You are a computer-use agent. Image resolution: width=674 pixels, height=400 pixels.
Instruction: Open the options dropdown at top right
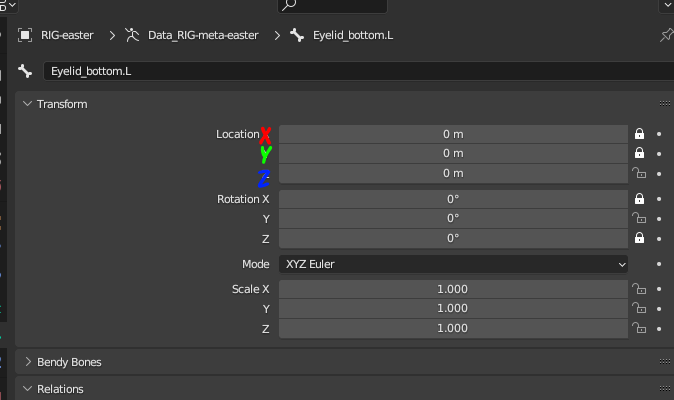667,5
